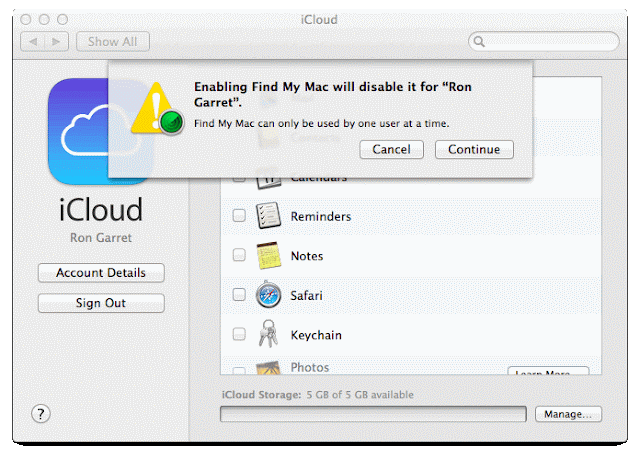This screenshot has height=460, width=640.
Task: Select the Keychain label
Action: (316, 336)
